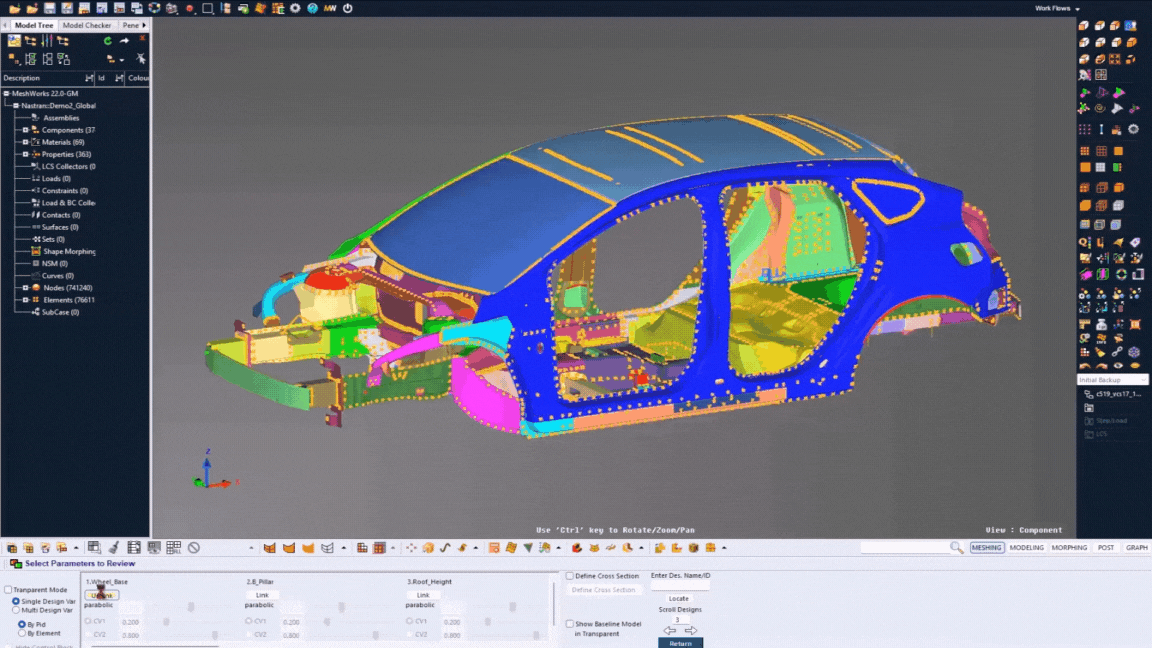
Task: Click the Enter Des. Name/ID input field
Action: tap(679, 587)
